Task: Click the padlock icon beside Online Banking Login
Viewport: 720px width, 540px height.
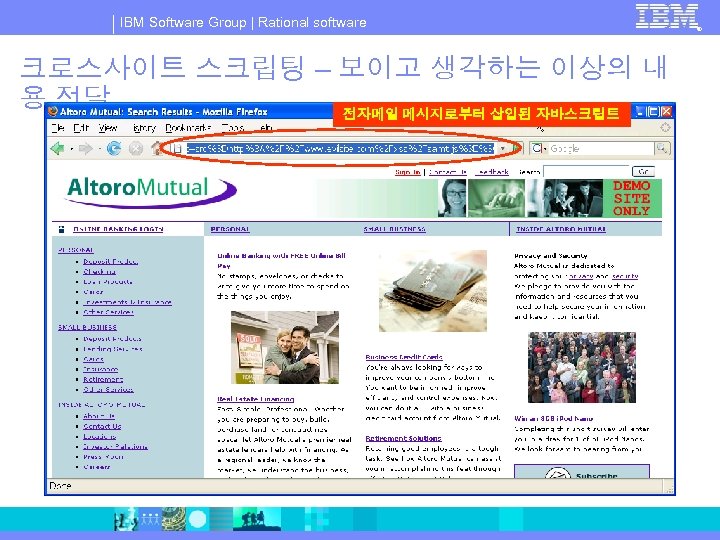Action: tap(62, 229)
